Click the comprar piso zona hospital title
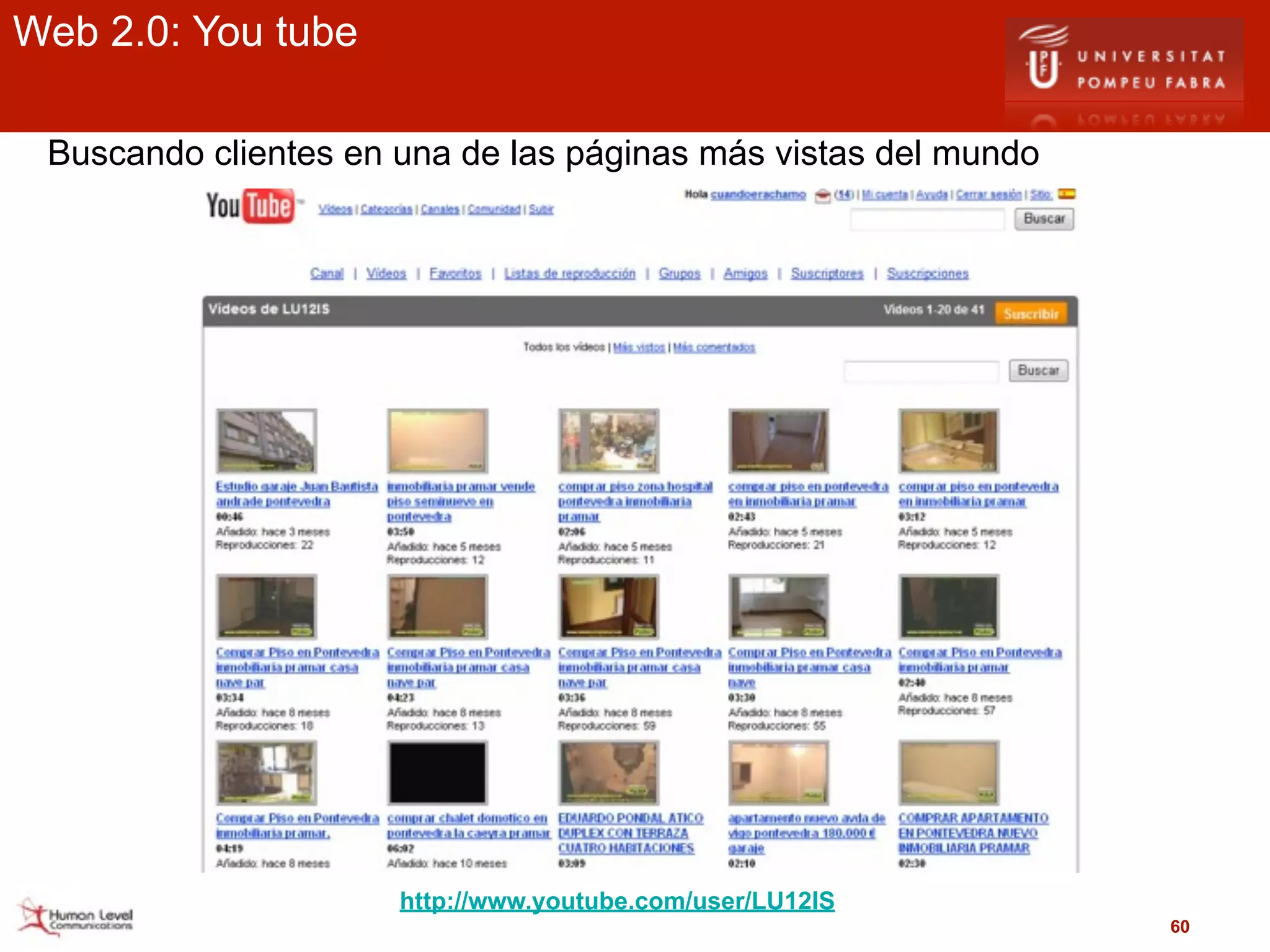This screenshot has width=1270, height=952. [636, 501]
